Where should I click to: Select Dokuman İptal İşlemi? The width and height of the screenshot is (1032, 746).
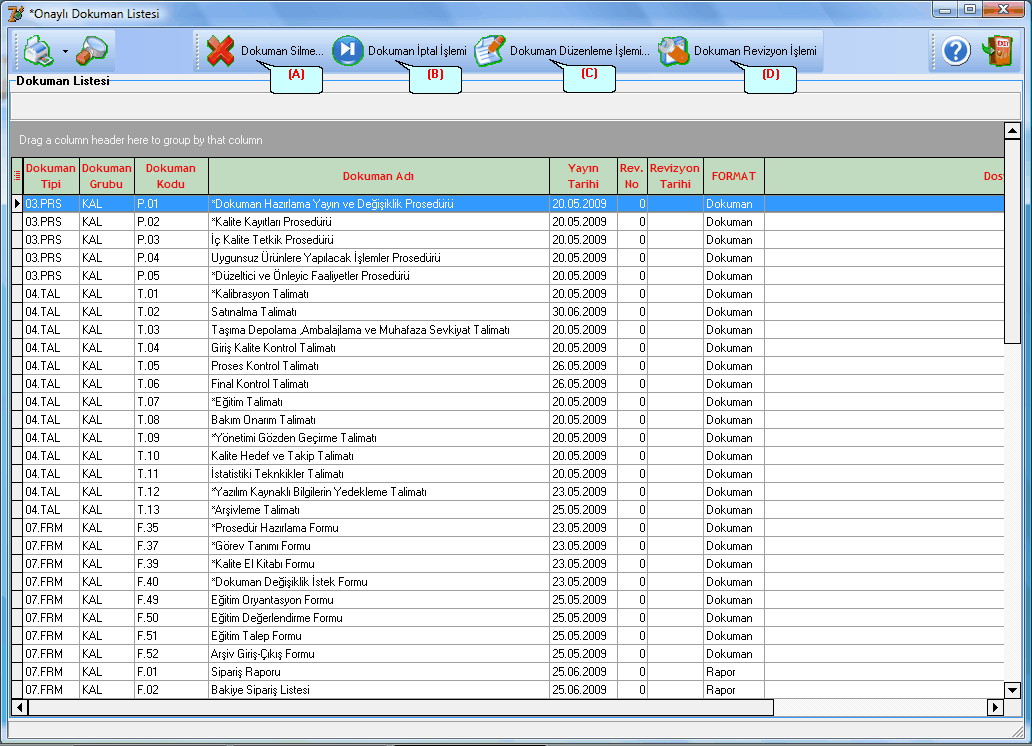417,51
